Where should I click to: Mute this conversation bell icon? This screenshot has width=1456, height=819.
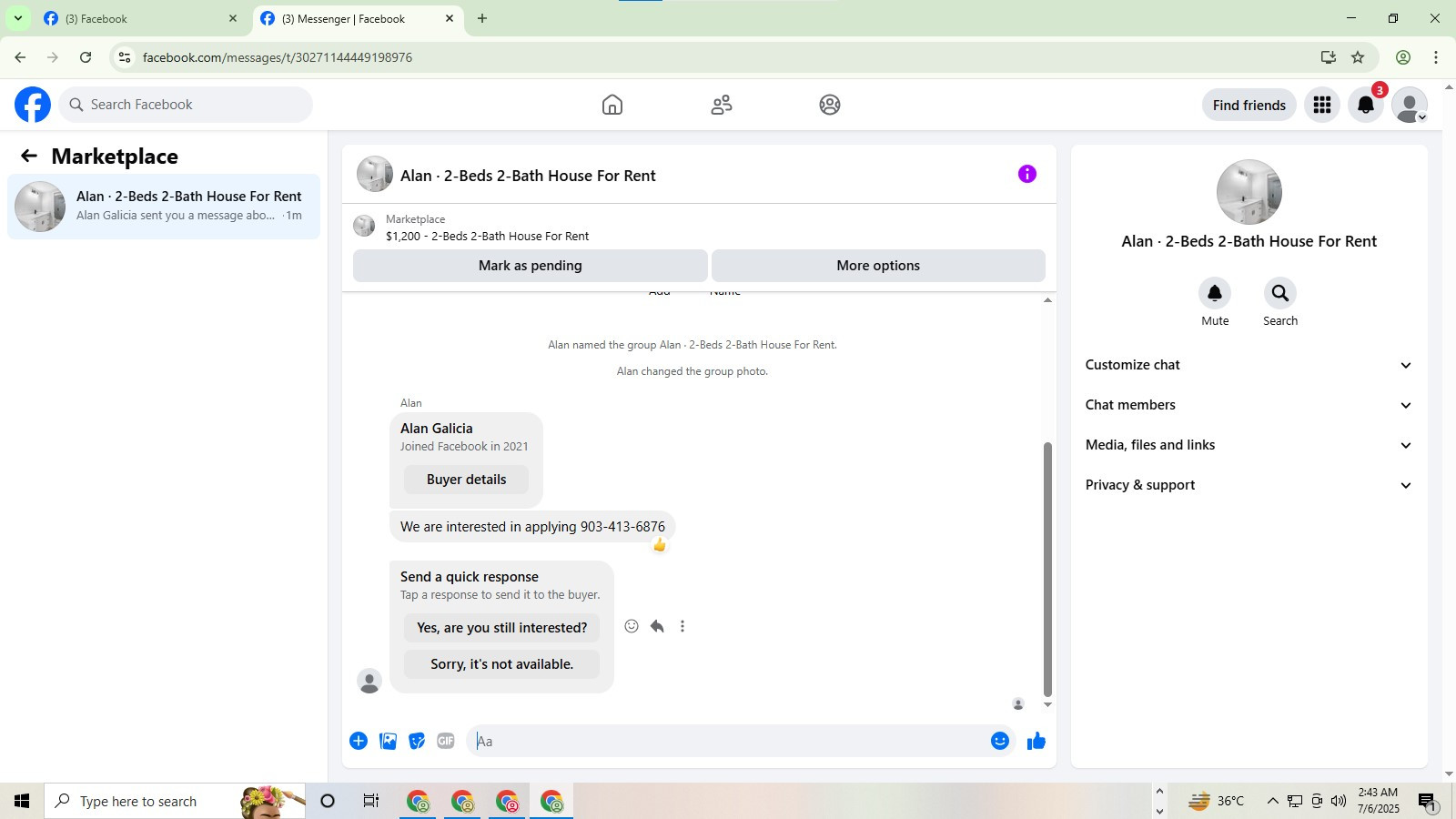(1215, 293)
